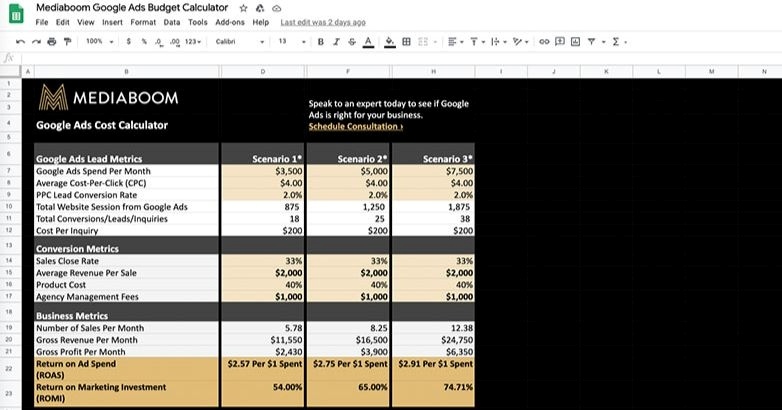Screen dimensions: 782x410
Task: Open the Google Sheets home icon
Action: coord(16,13)
